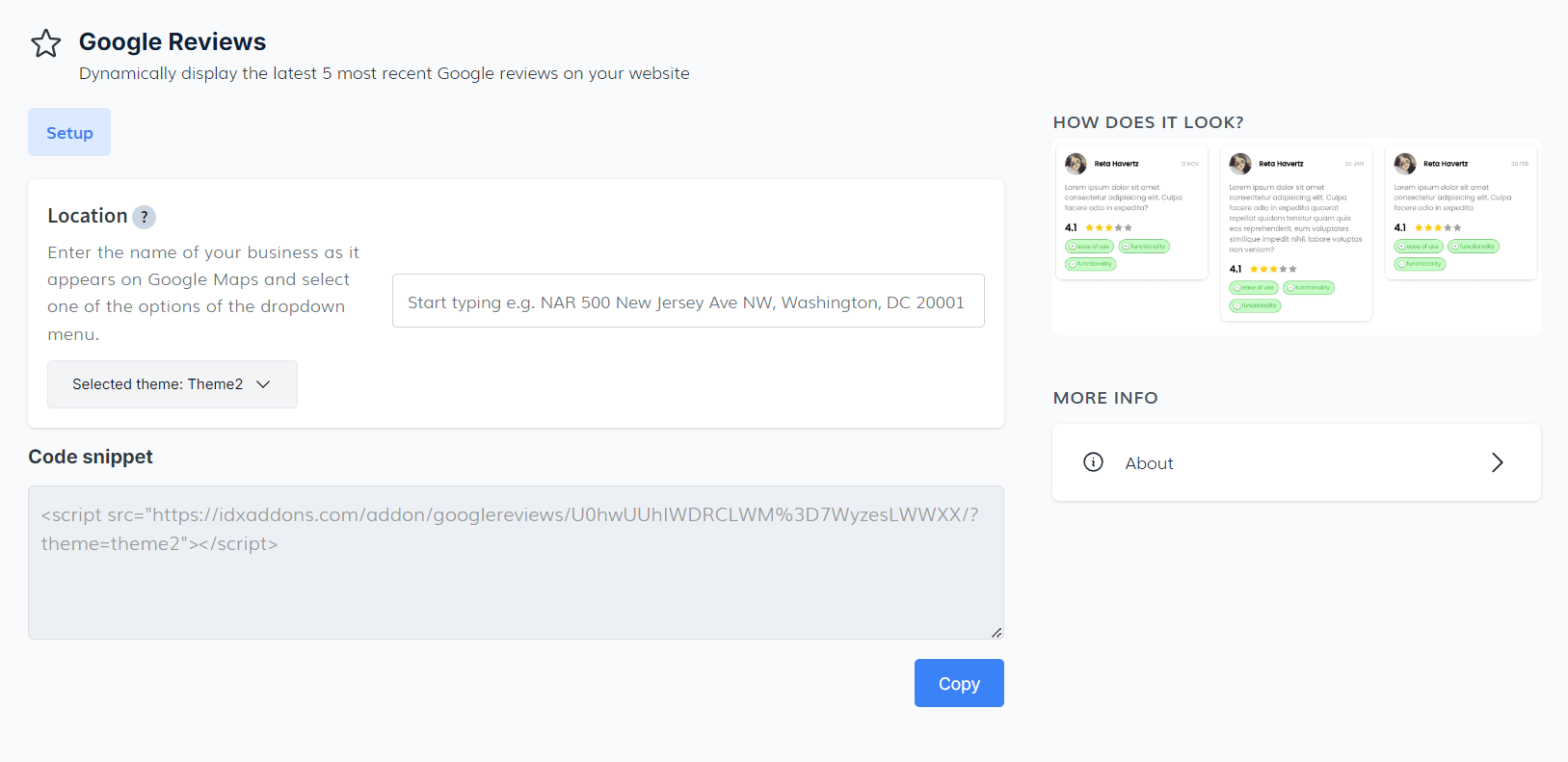The width and height of the screenshot is (1568, 762).
Task: Focus the Location business name input field
Action: [687, 302]
